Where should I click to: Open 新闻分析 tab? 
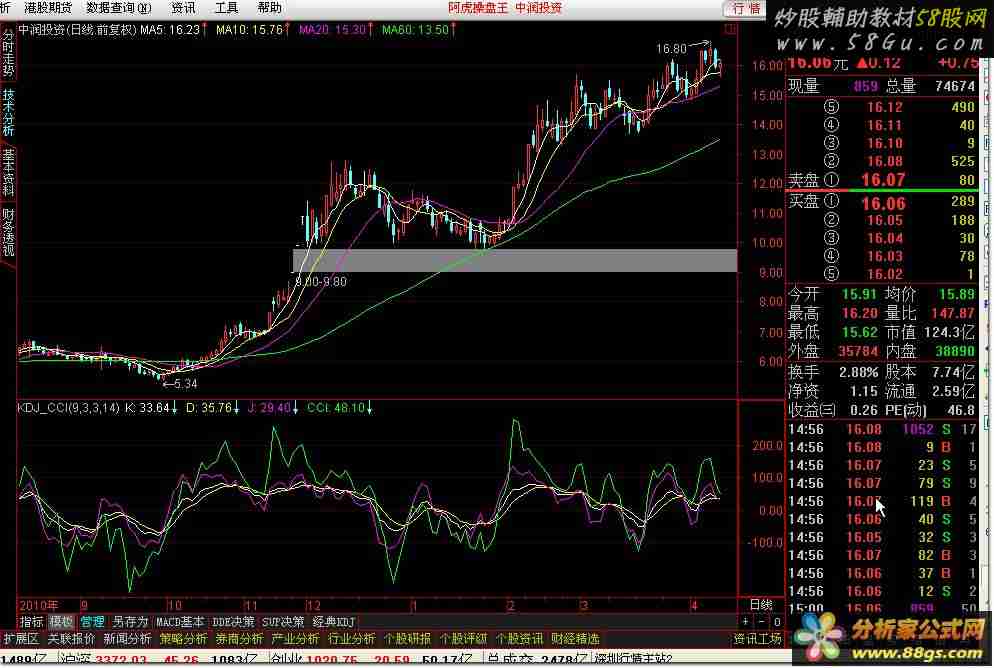127,638
